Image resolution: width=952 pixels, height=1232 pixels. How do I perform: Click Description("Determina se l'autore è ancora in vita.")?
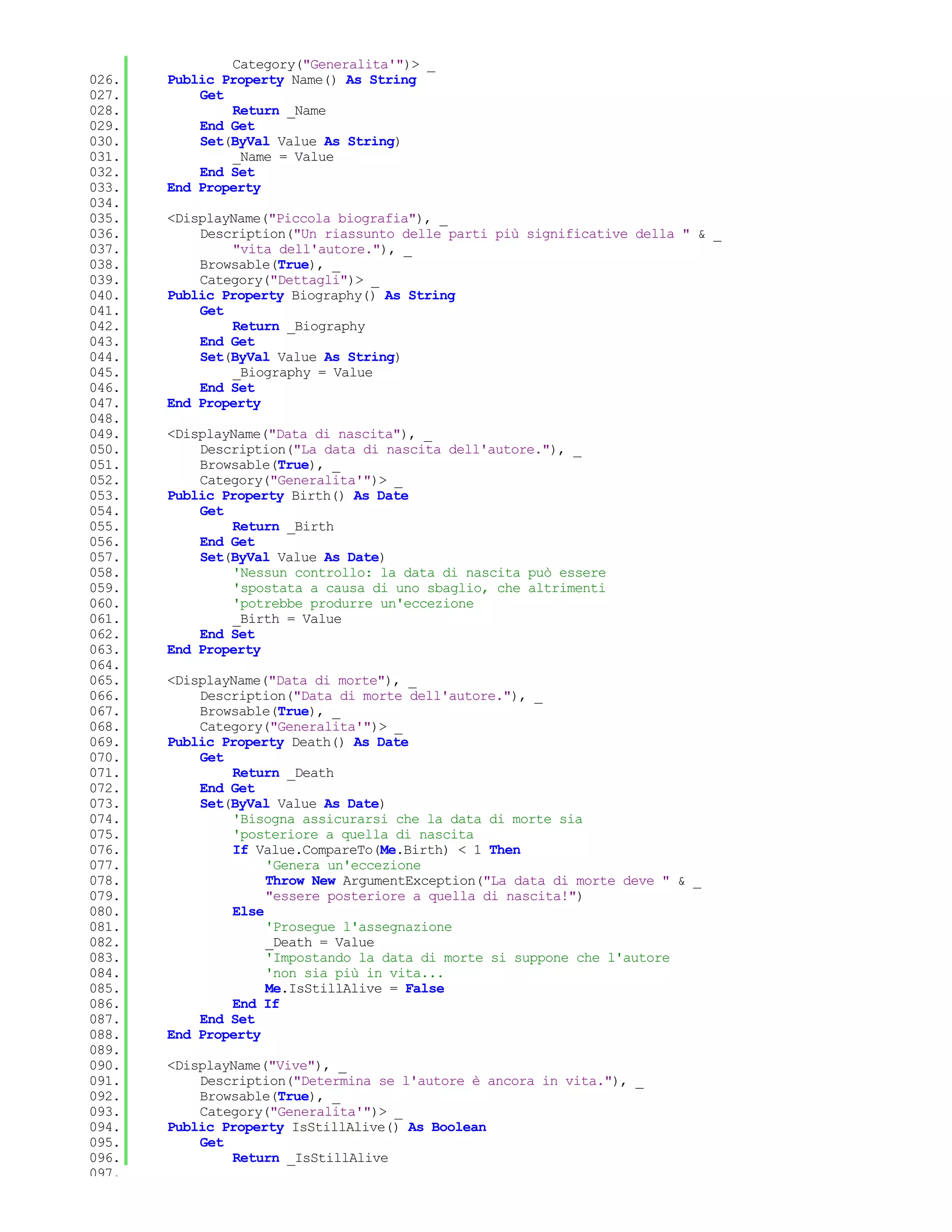click(422, 1081)
